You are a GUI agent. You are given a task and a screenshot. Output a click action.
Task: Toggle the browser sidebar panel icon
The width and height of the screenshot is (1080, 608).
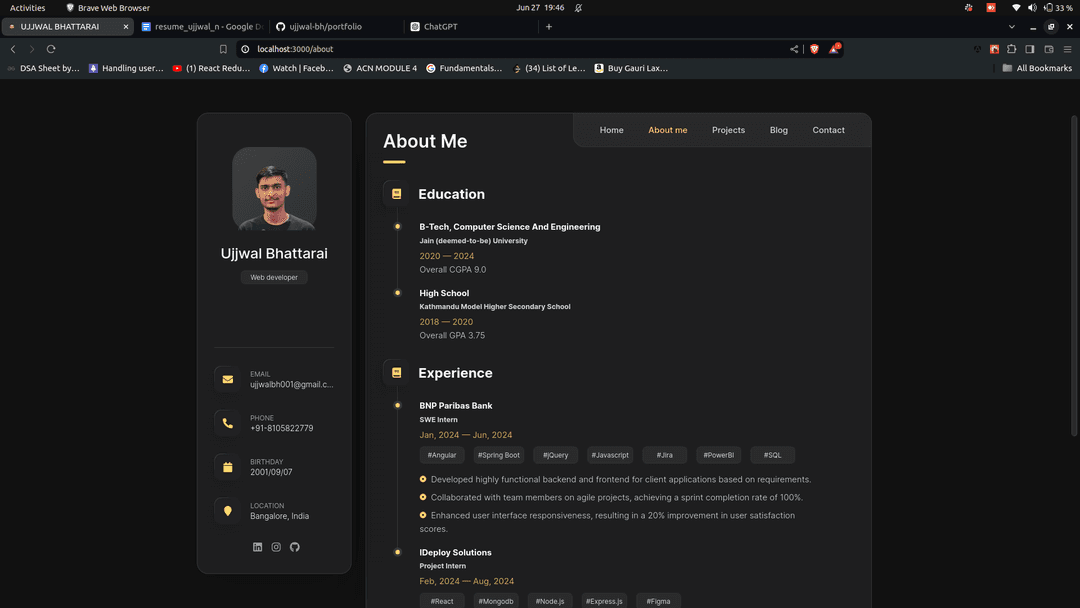[1030, 49]
